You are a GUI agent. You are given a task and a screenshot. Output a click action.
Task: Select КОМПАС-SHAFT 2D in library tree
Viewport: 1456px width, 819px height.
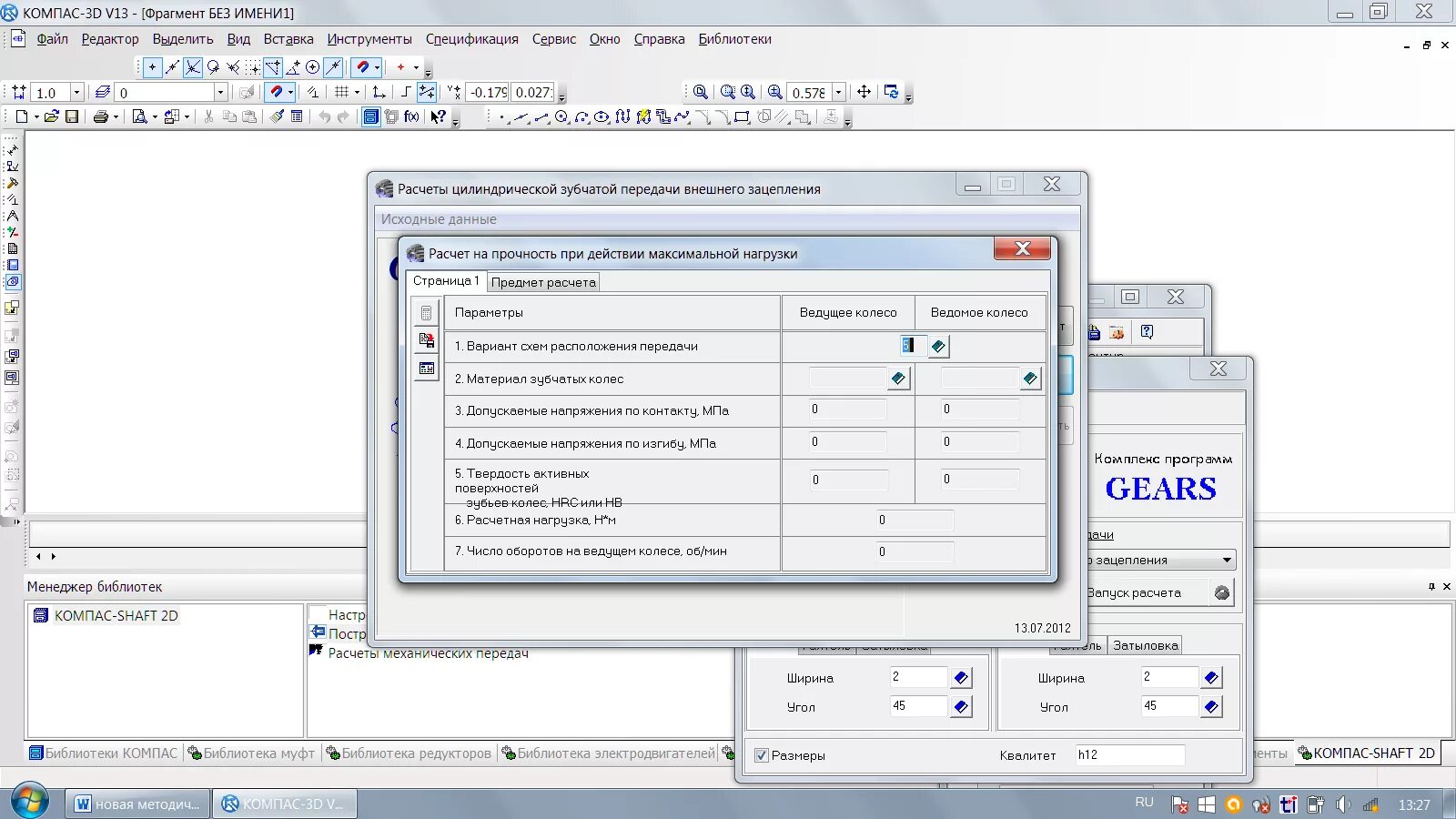[x=116, y=615]
